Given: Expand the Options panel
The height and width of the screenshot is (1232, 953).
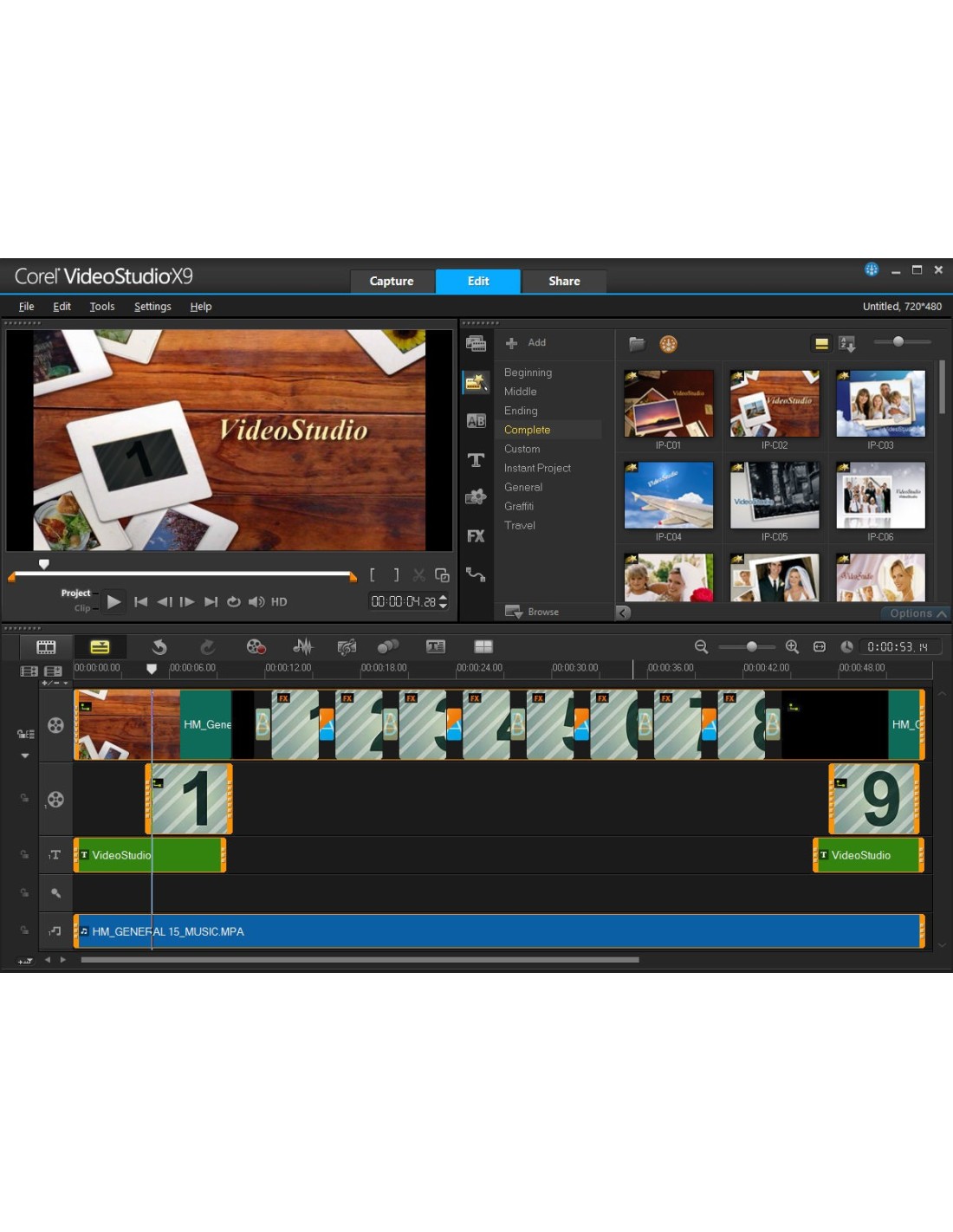Looking at the screenshot, I should [x=917, y=613].
